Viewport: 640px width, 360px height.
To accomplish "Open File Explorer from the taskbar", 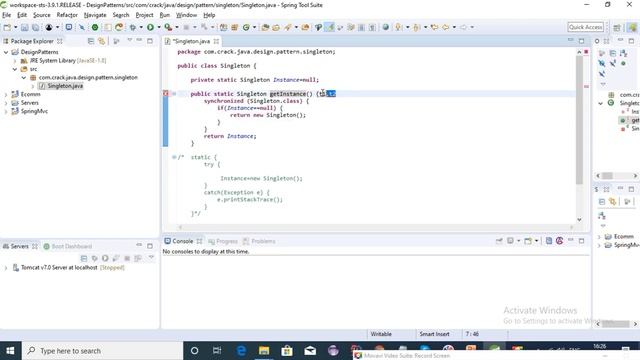I will click(x=264, y=351).
